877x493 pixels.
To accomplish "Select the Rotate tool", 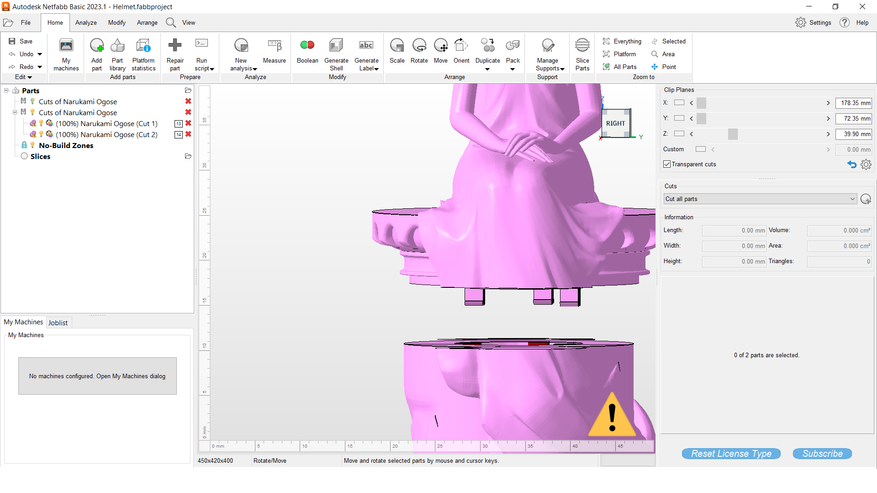I will pyautogui.click(x=419, y=46).
